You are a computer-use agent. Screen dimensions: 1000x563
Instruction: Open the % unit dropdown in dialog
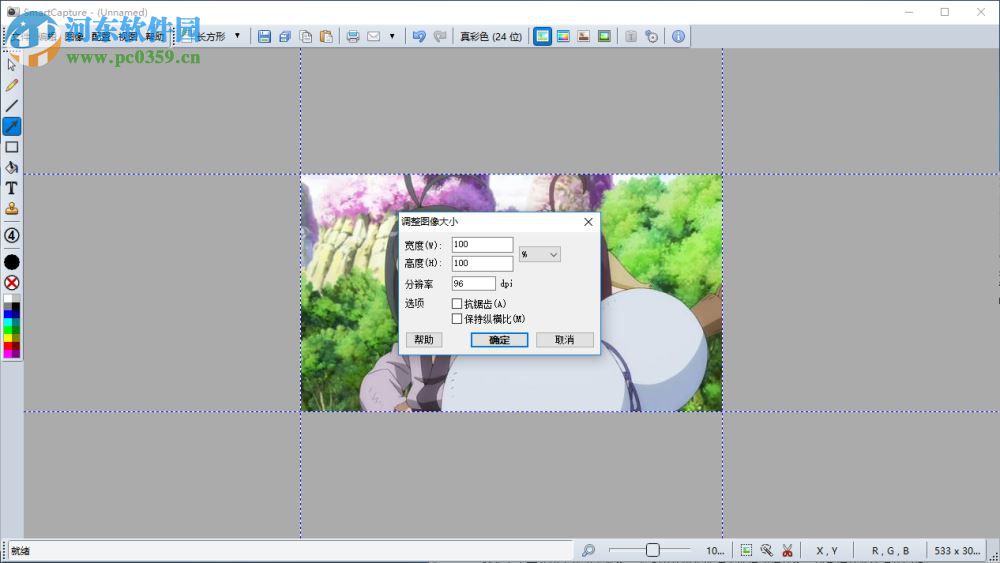[x=540, y=254]
